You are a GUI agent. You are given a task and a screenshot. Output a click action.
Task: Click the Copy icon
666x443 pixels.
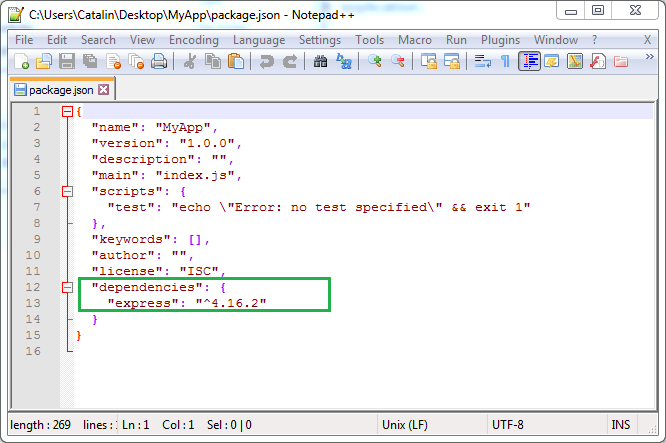click(213, 61)
